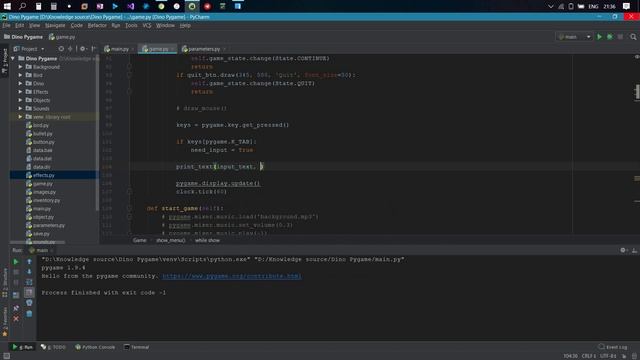Select button.py in project tree
The height and width of the screenshot is (360, 640).
[x=40, y=142]
